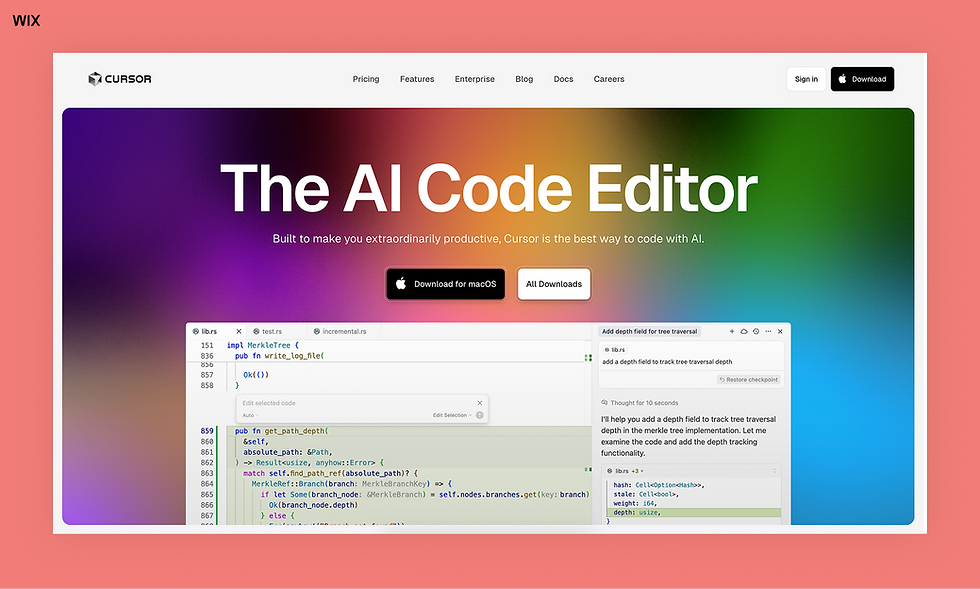
Task: Open the chat more options ellipsis
Action: click(x=768, y=331)
